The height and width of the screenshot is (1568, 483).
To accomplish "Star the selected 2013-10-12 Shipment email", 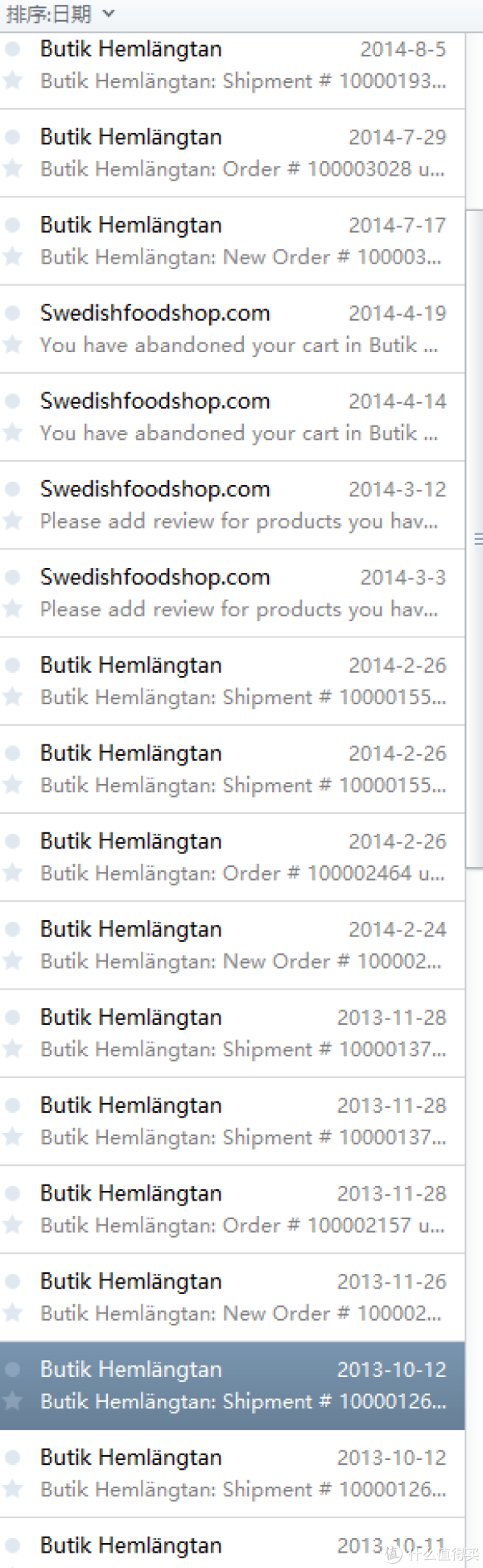I will pos(12,1400).
